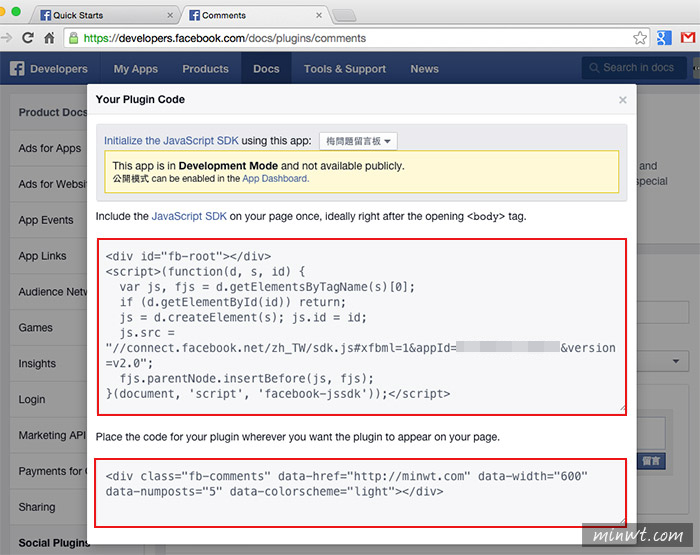
Task: Follow Initialize the JavaScript SDK link
Action: click(171, 141)
